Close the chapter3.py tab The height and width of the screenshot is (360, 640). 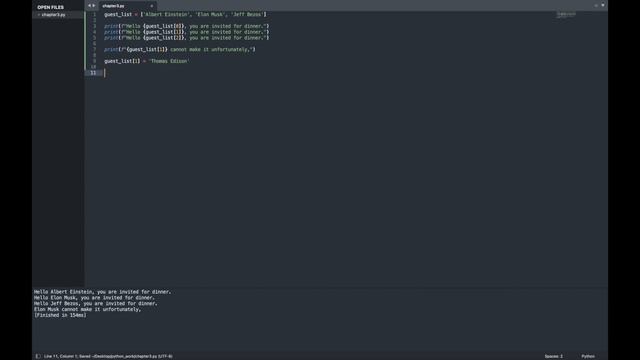tap(151, 6)
